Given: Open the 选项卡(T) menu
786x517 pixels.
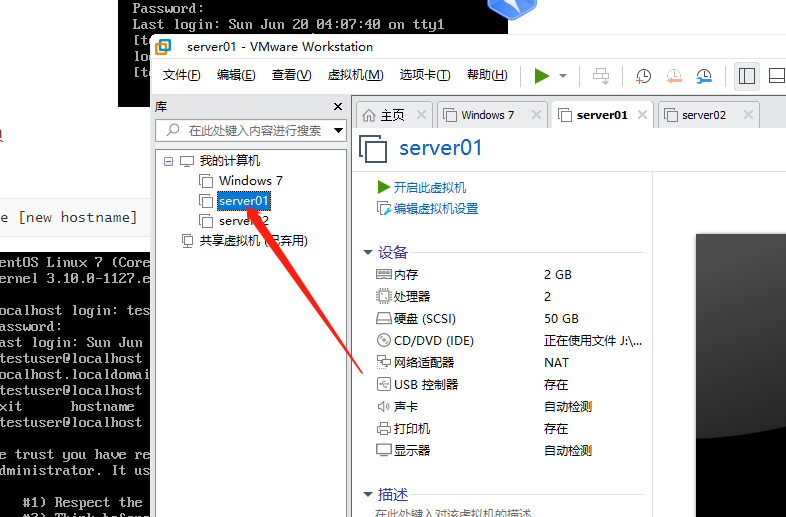Looking at the screenshot, I should point(425,75).
